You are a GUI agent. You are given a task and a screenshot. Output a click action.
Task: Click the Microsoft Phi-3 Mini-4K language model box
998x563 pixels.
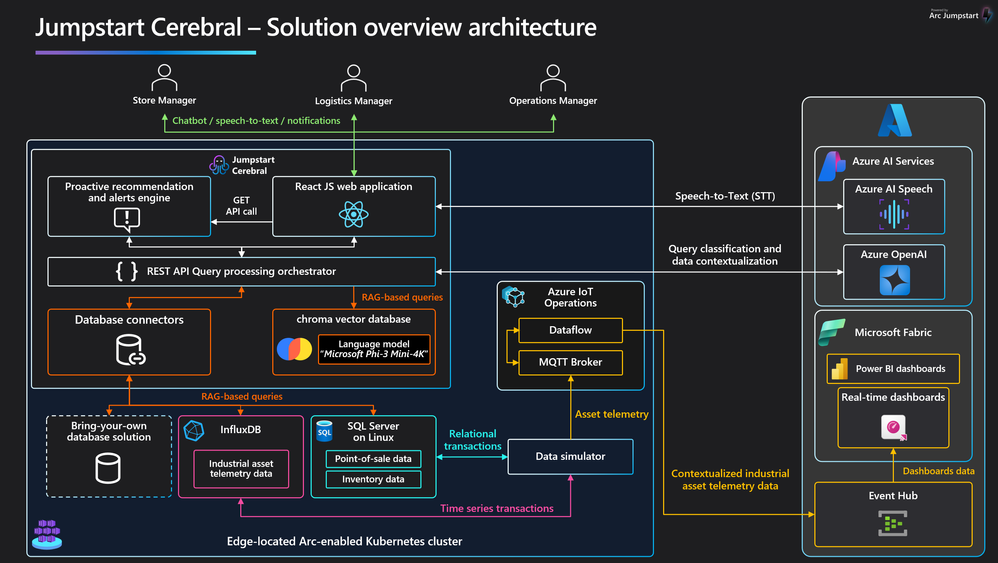pos(374,349)
